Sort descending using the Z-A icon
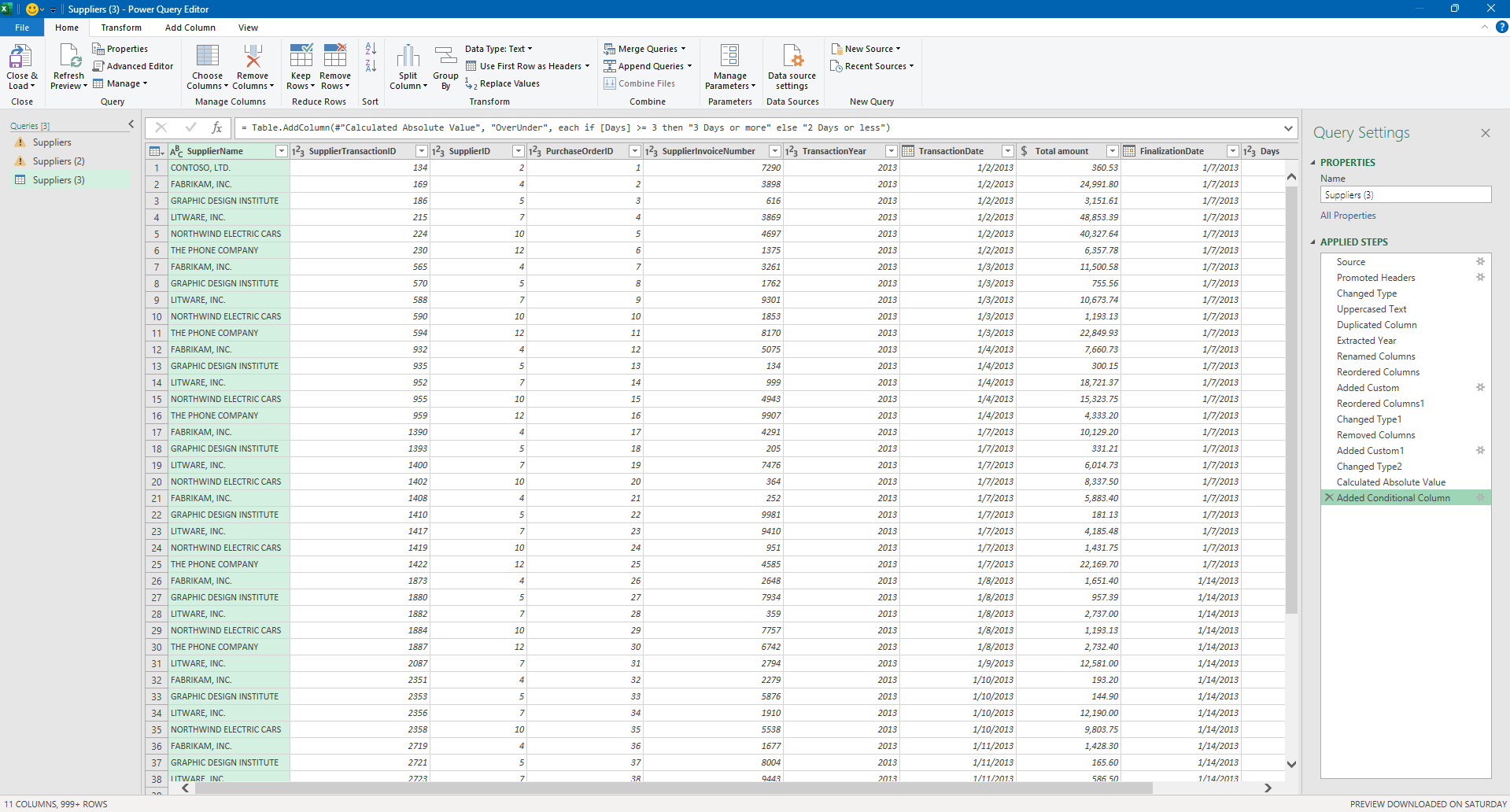The image size is (1510, 812). click(371, 66)
